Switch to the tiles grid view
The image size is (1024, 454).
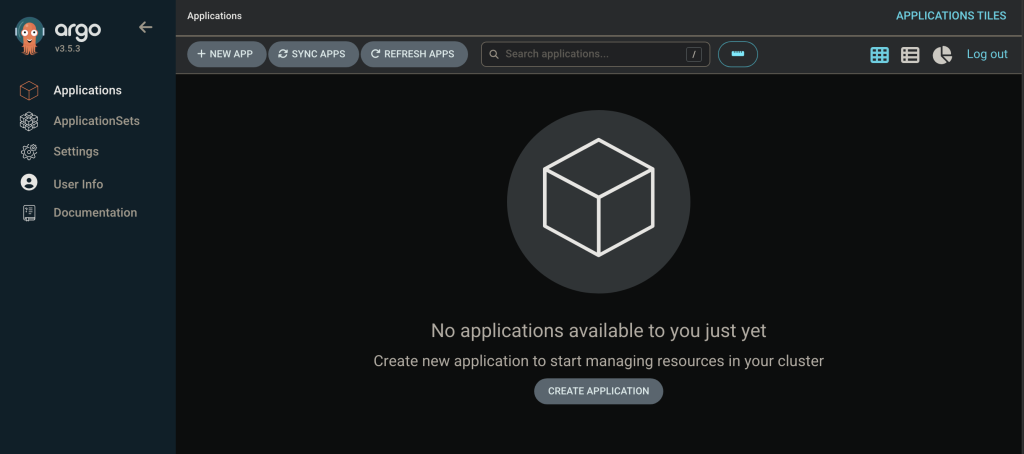pos(880,55)
